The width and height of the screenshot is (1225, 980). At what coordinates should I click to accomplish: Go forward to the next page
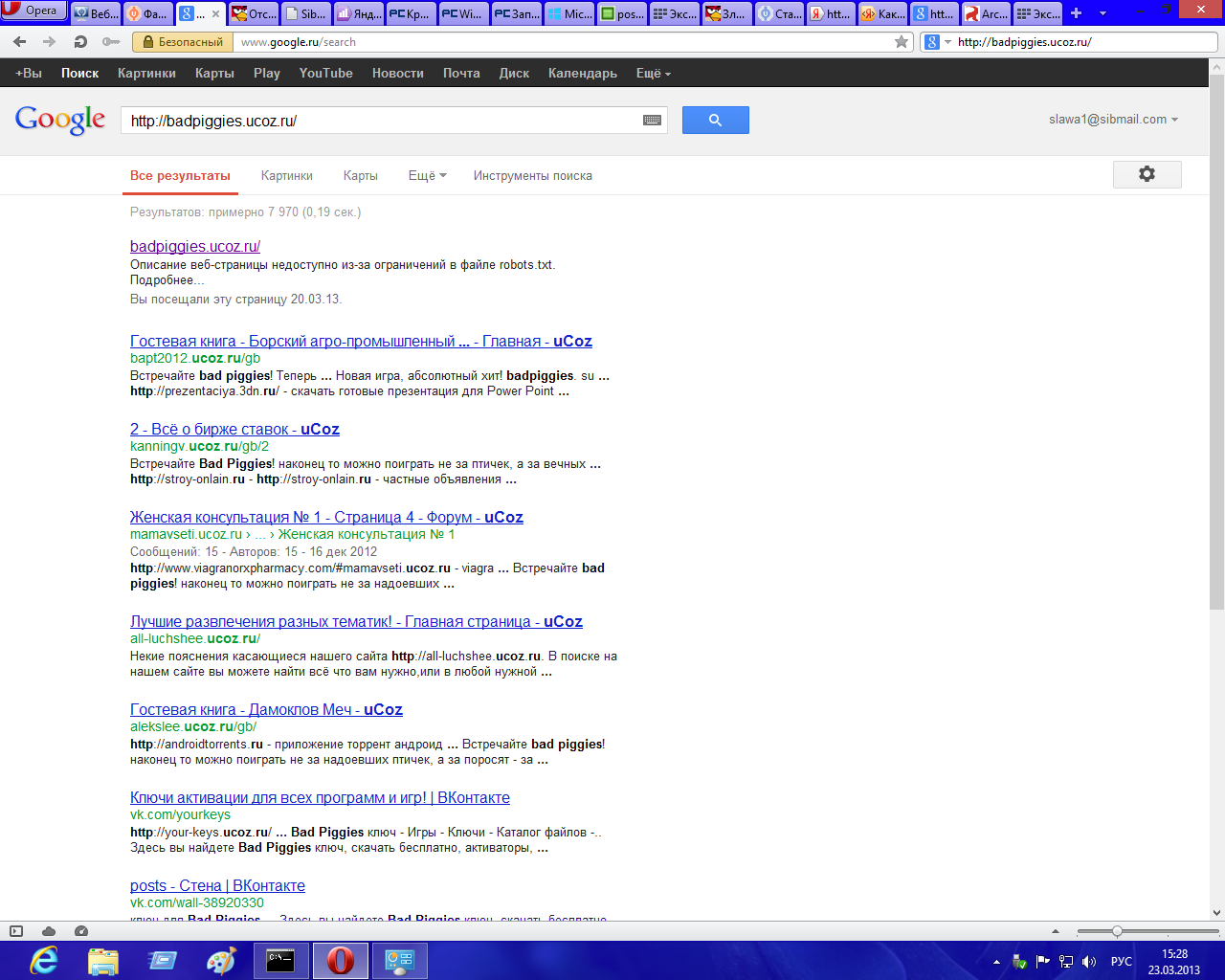[x=50, y=42]
